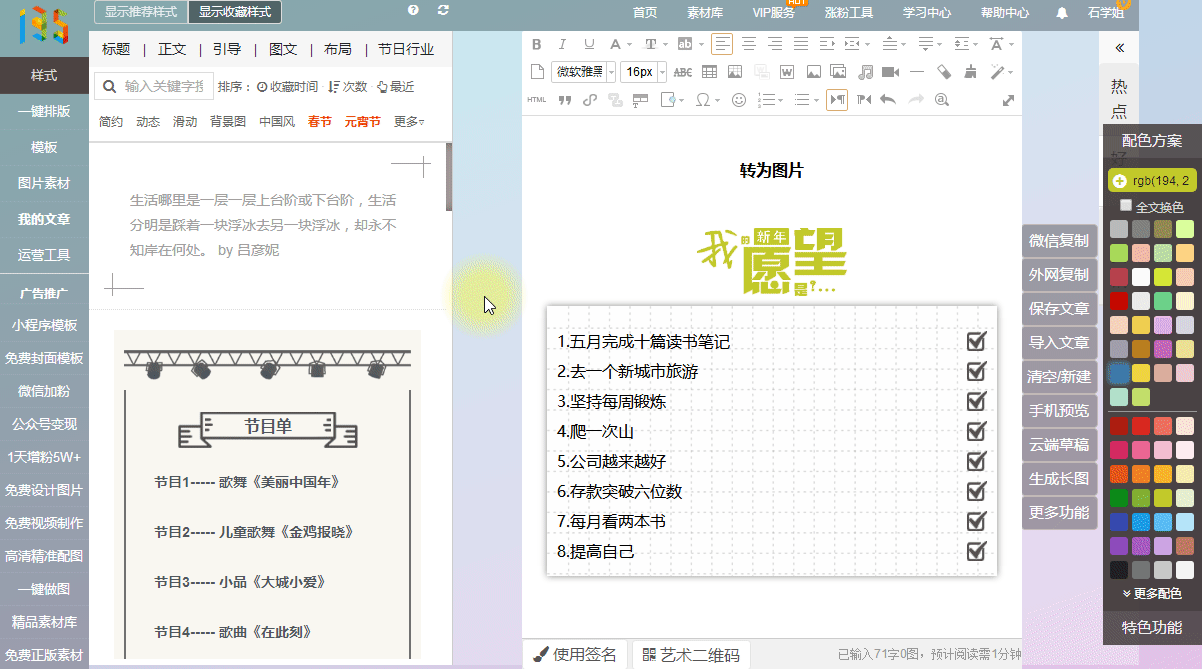Click the undo arrow in toolbar
Screen dimensions: 1202x669
click(888, 100)
